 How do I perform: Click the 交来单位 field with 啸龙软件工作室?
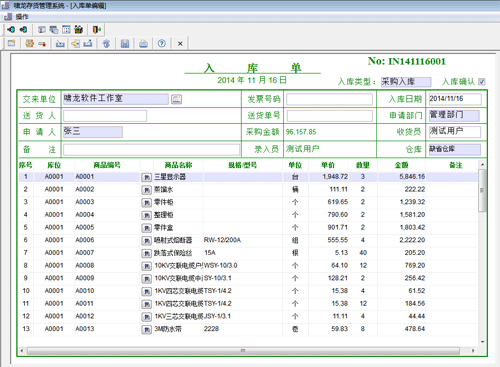pos(116,99)
